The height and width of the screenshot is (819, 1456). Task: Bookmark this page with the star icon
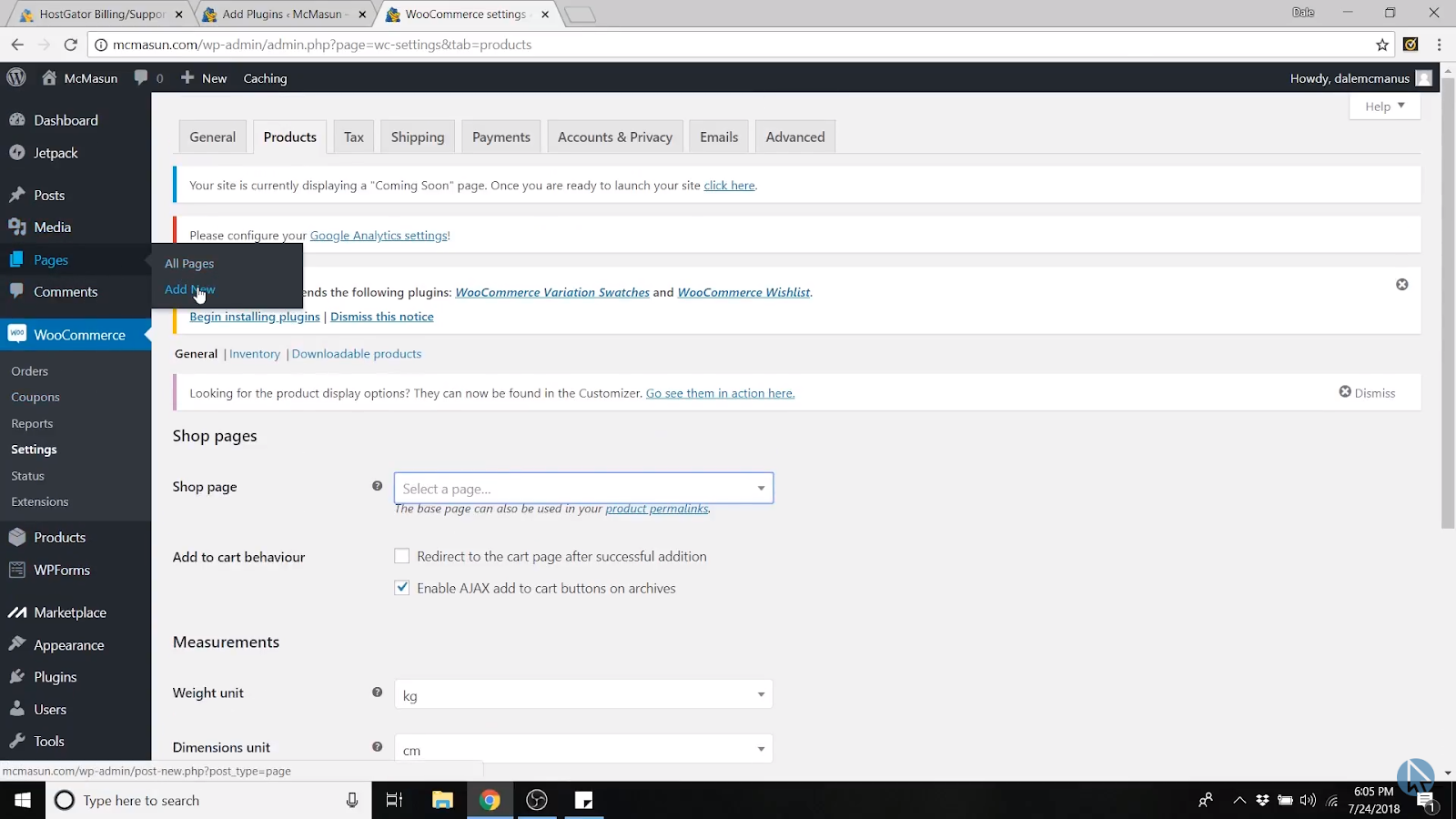(x=1382, y=45)
